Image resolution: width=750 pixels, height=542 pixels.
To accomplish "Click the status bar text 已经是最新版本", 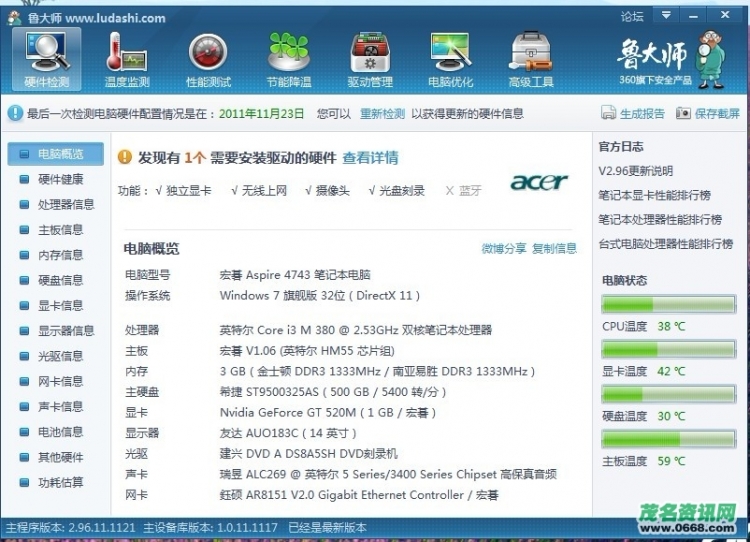I will pos(328,528).
